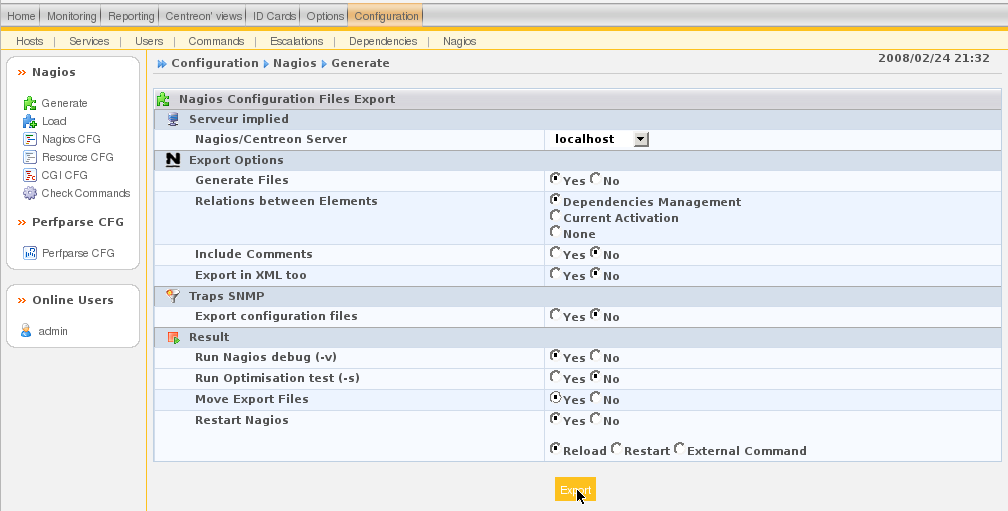Viewport: 1008px width, 511px height.
Task: Open the Nagios submenu item
Action: (460, 41)
